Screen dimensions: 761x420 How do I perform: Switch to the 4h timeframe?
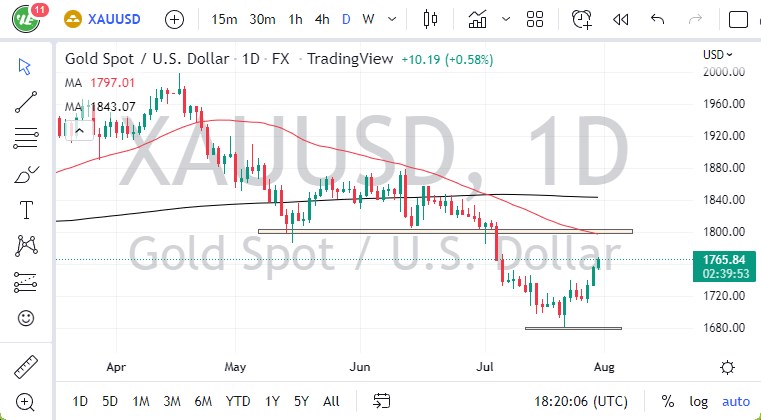(x=321, y=19)
